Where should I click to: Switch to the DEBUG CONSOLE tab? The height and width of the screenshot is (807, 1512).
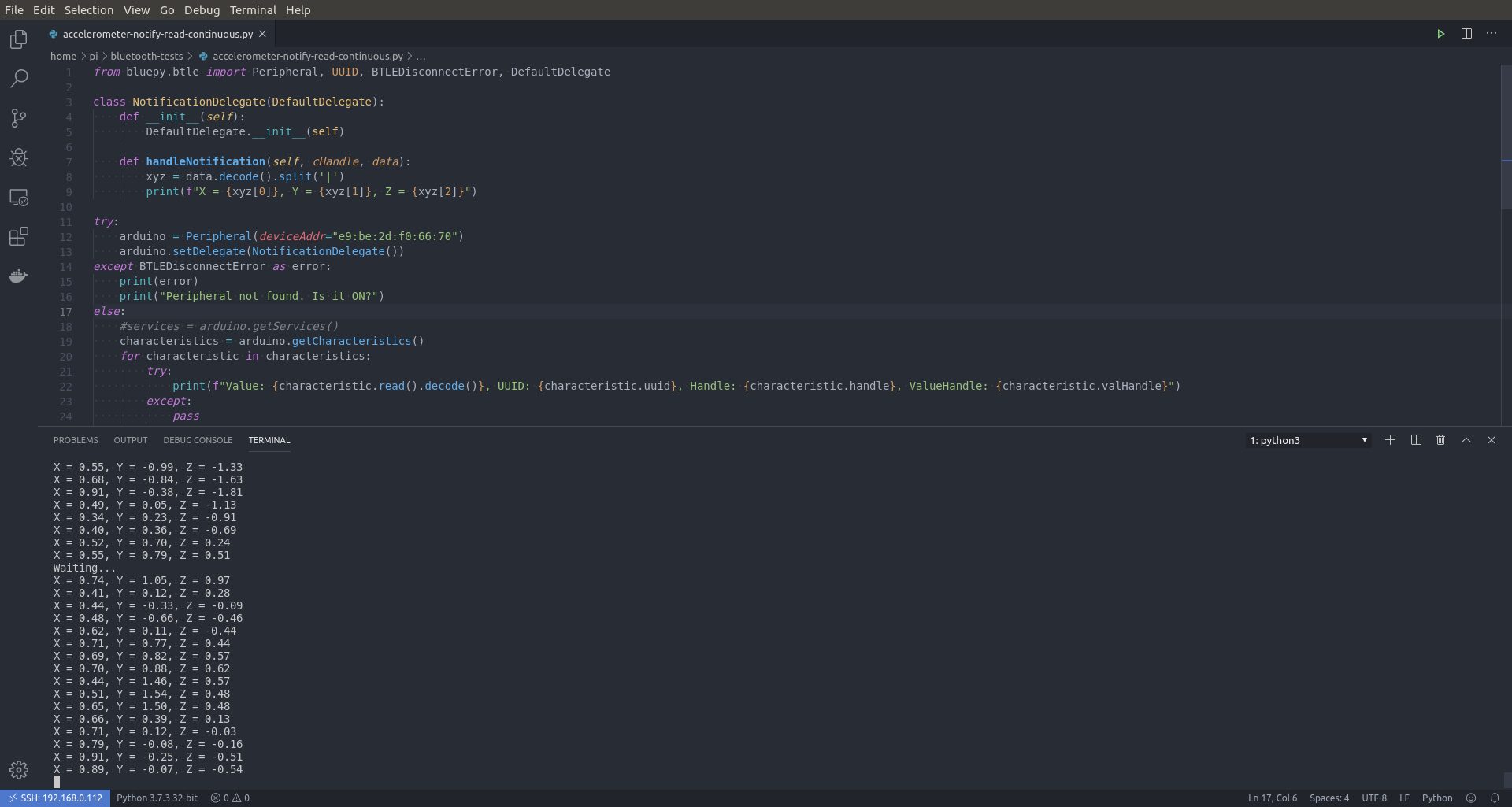coord(198,440)
